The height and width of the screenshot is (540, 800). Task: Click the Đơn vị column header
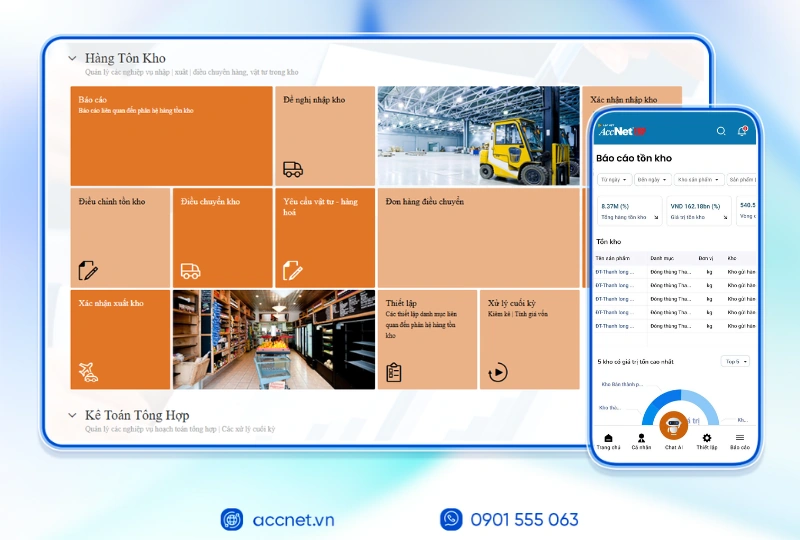click(x=706, y=258)
